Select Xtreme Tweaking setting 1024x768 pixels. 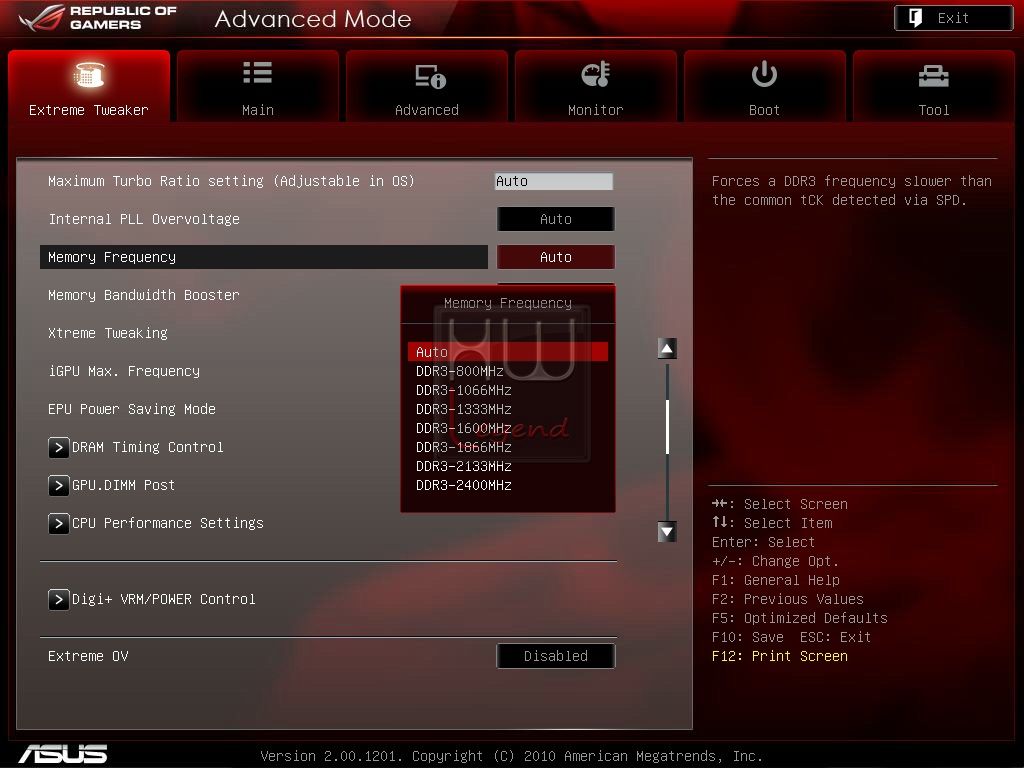coord(108,333)
